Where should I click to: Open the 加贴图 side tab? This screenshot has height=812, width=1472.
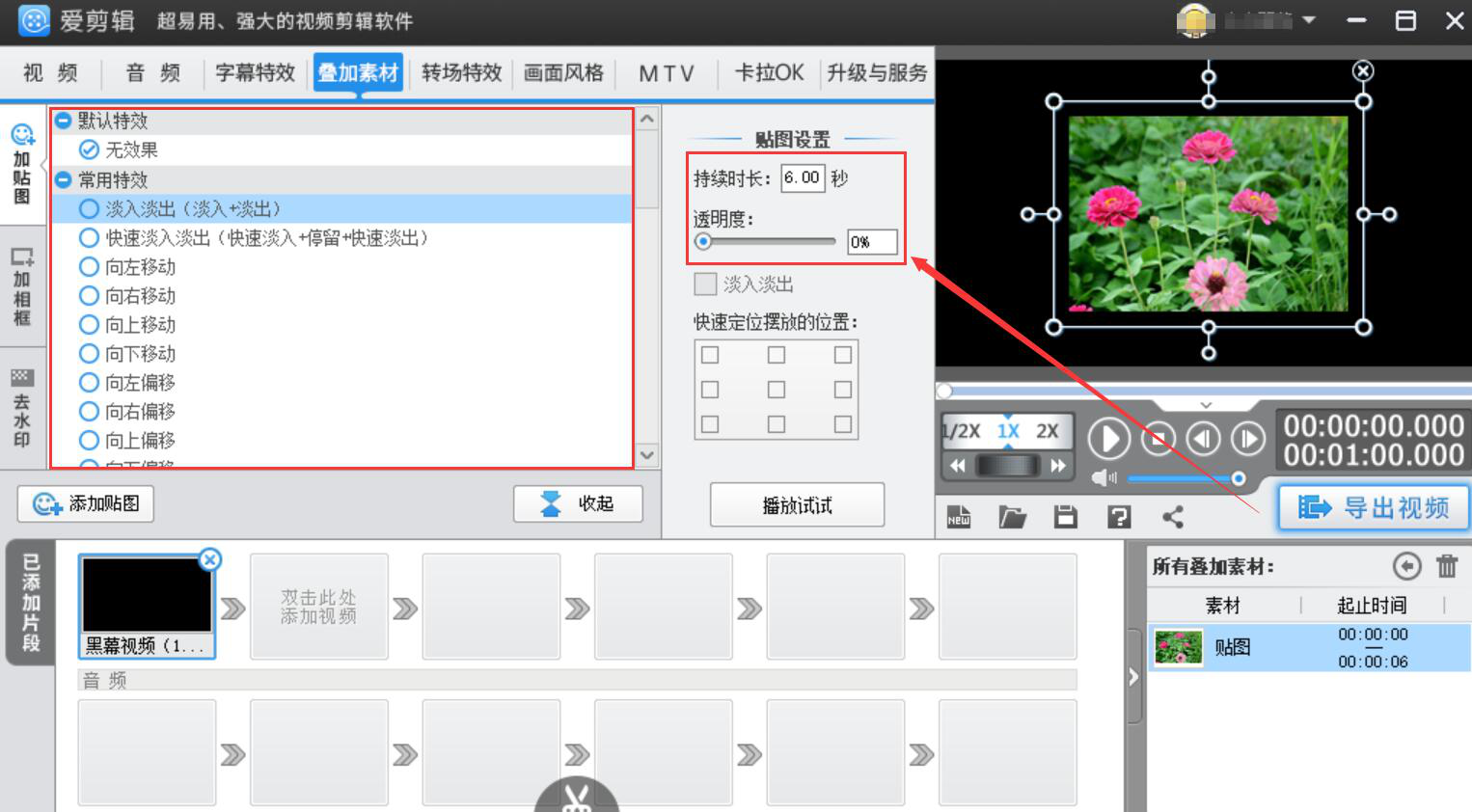click(22, 165)
